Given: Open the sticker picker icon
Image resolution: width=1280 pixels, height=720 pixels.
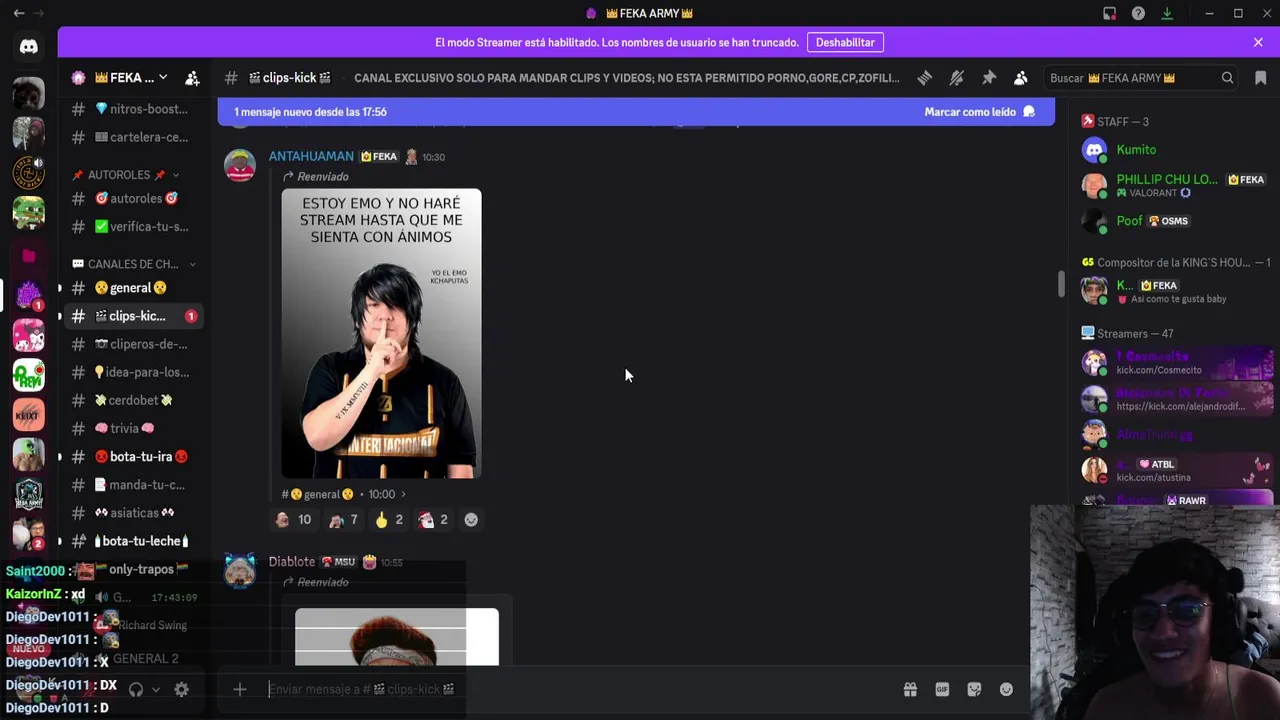Looking at the screenshot, I should pyautogui.click(x=974, y=689).
